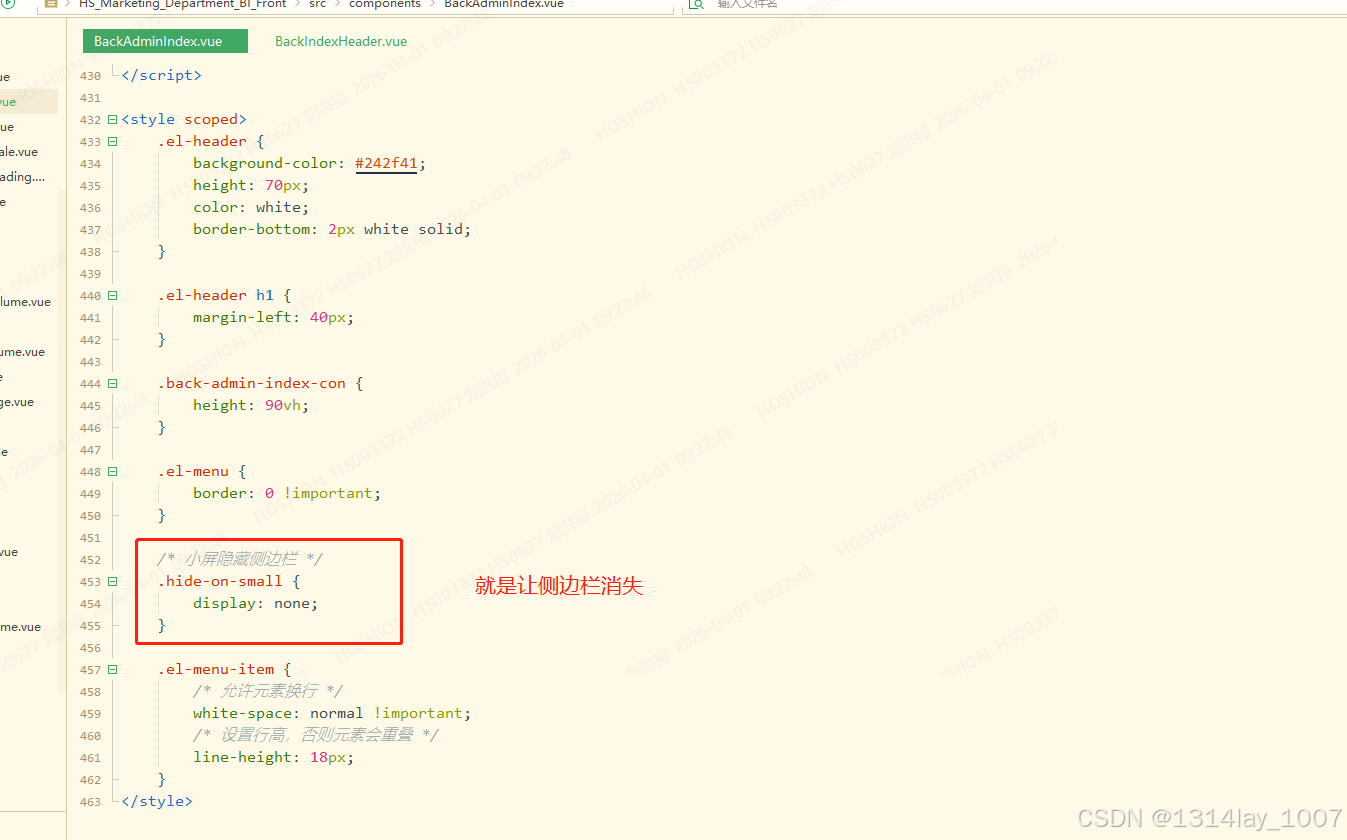Open the sidebar file ending in ge.vue

17,402
